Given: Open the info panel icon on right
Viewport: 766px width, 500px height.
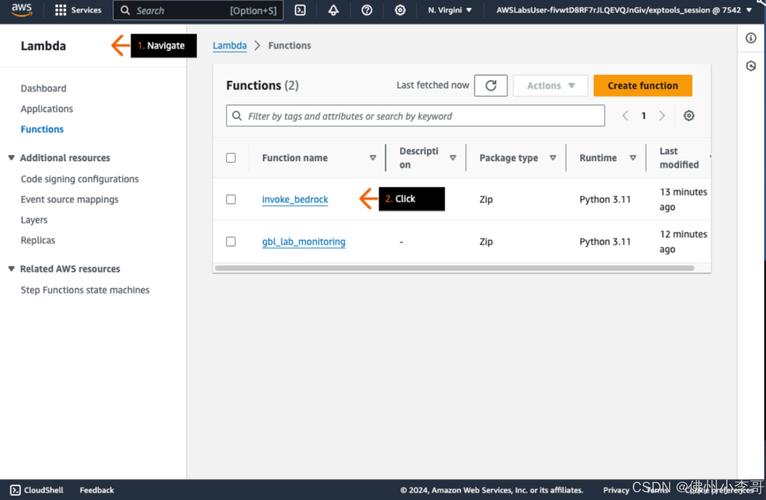Looking at the screenshot, I should [751, 38].
